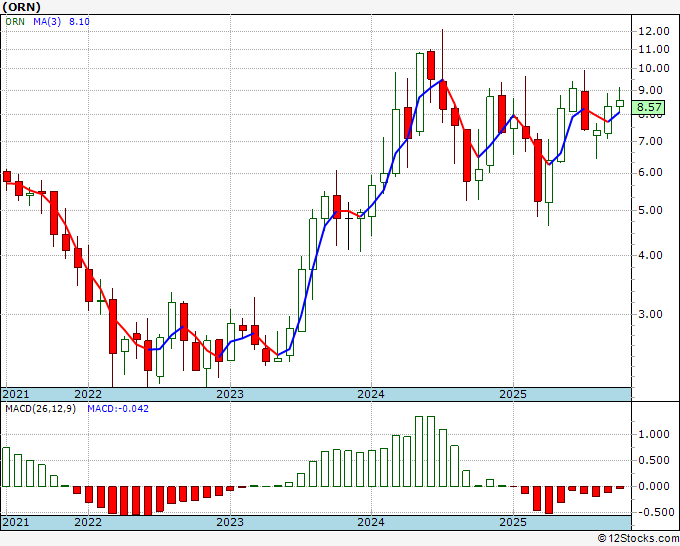The image size is (680, 546).
Task: Click the current price tag 8.57
Action: point(649,107)
